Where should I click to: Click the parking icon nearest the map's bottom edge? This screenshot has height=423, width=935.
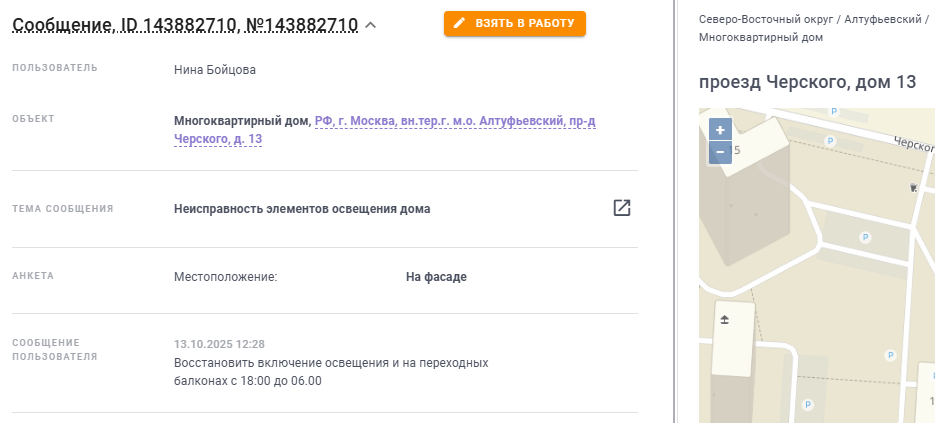tap(806, 405)
